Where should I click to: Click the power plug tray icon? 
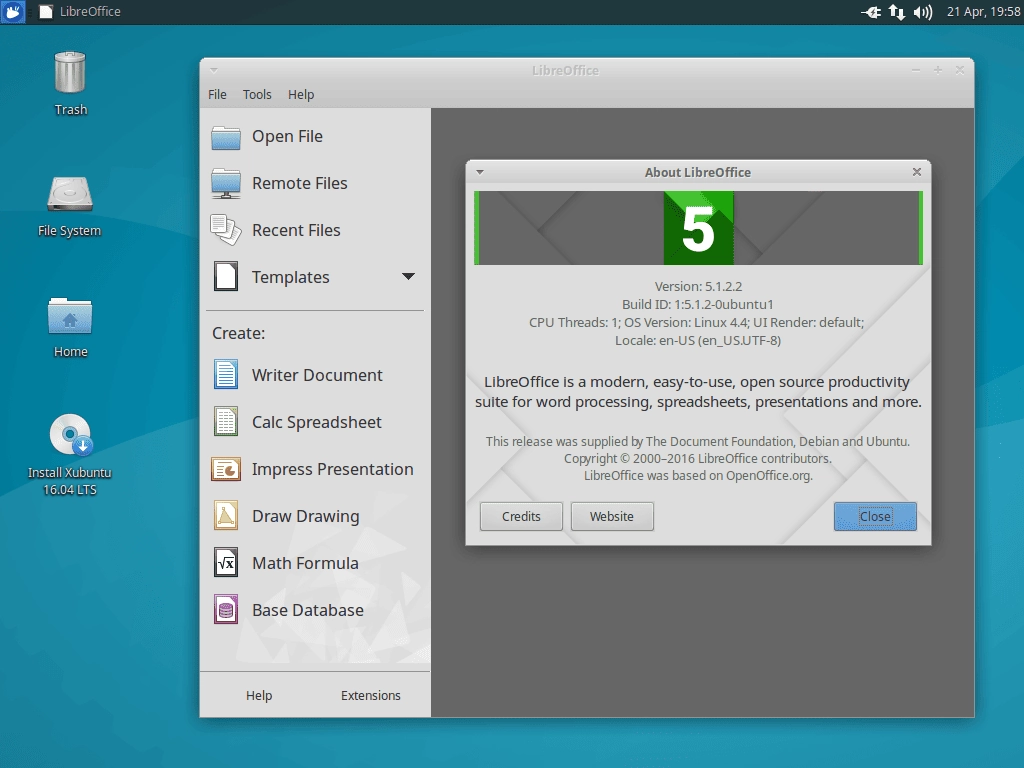[871, 12]
